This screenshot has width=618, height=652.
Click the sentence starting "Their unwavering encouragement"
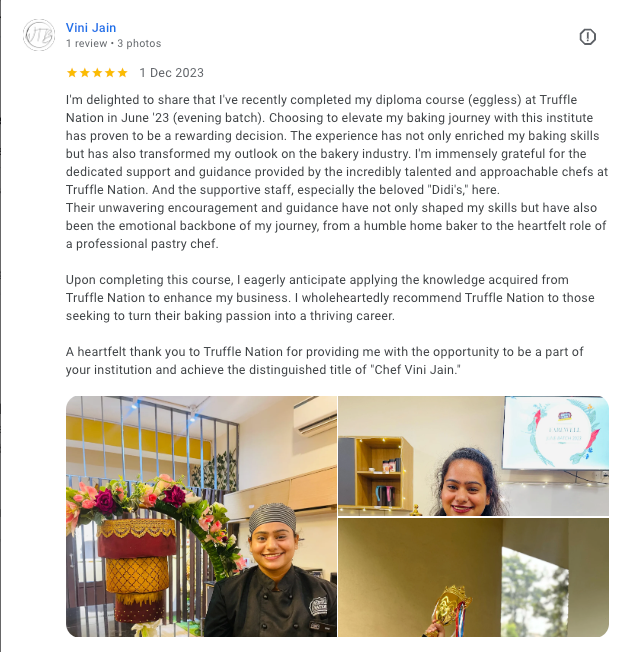336,226
